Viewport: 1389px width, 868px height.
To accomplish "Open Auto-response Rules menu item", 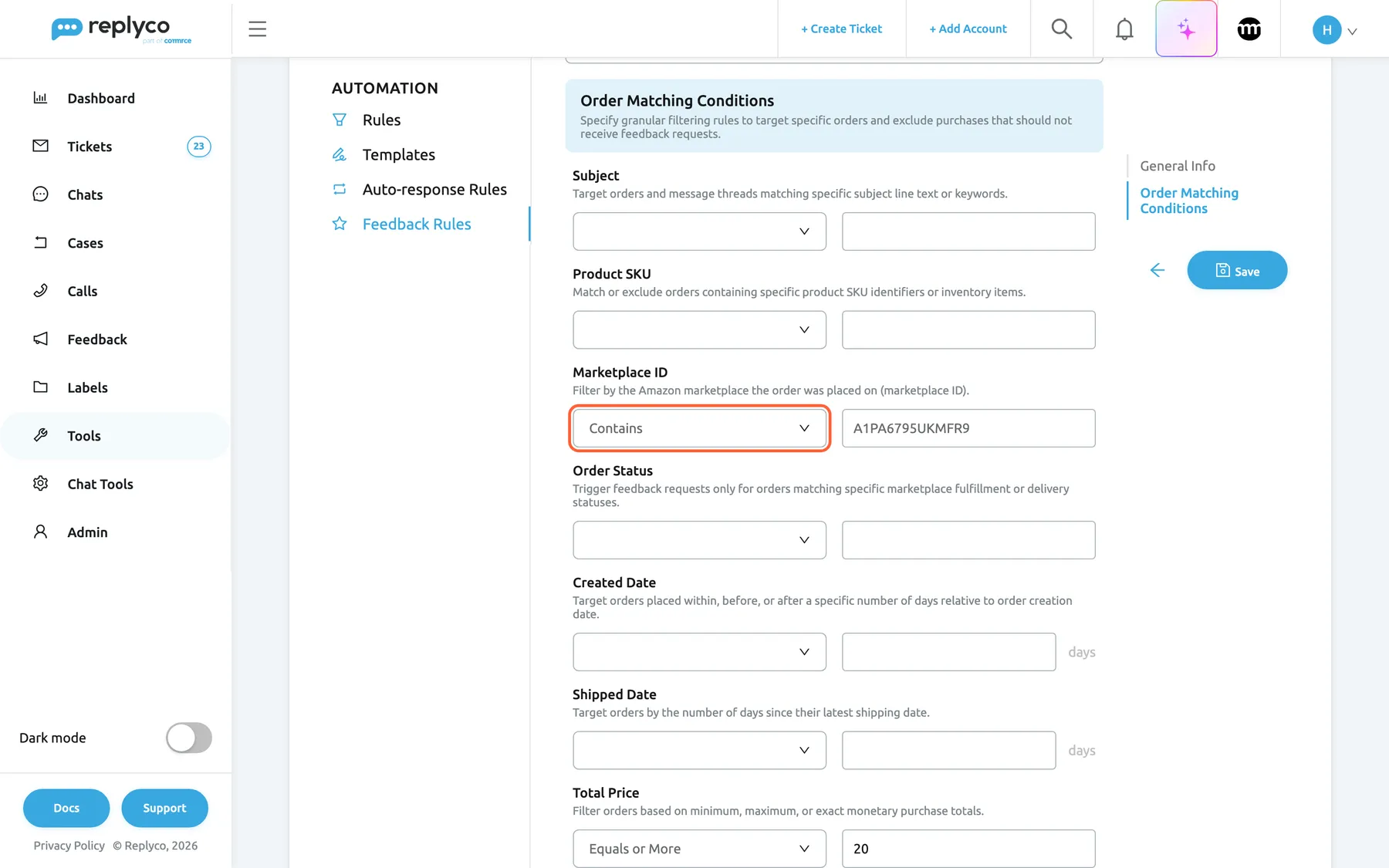I will [x=434, y=189].
